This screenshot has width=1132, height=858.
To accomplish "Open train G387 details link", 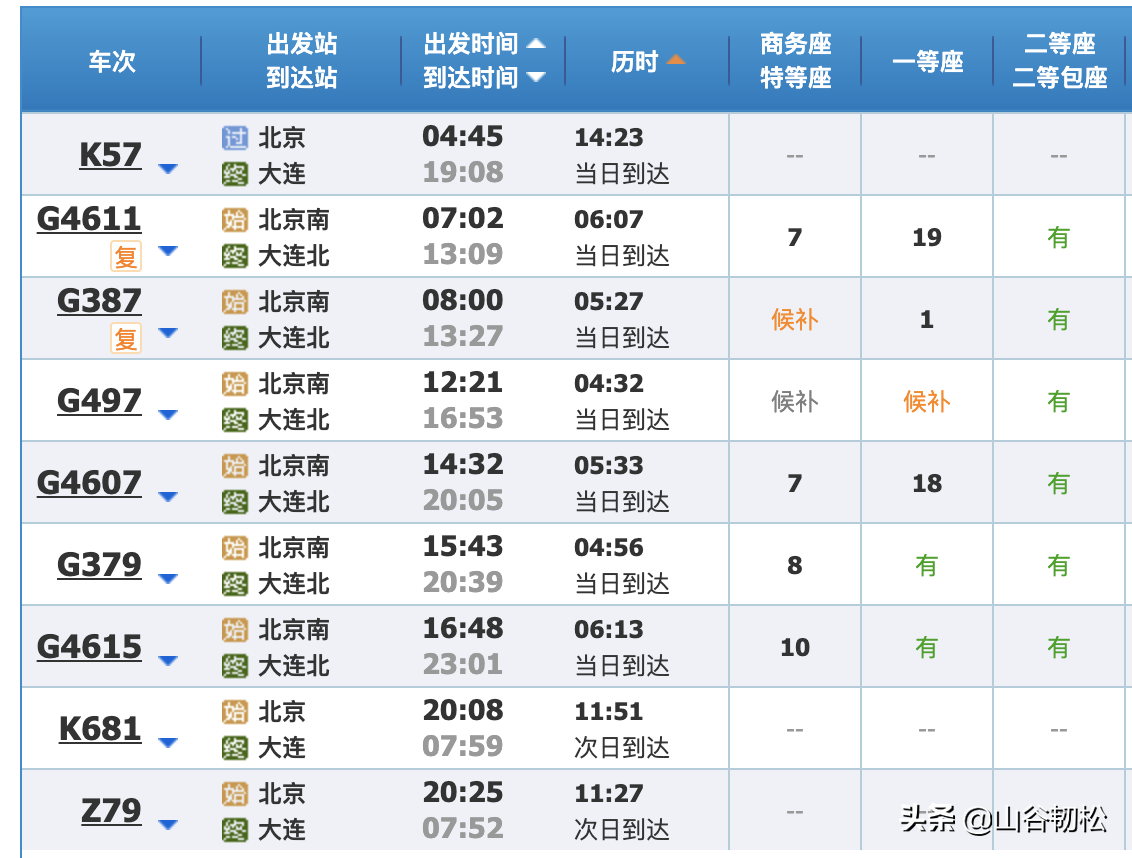I will (99, 300).
